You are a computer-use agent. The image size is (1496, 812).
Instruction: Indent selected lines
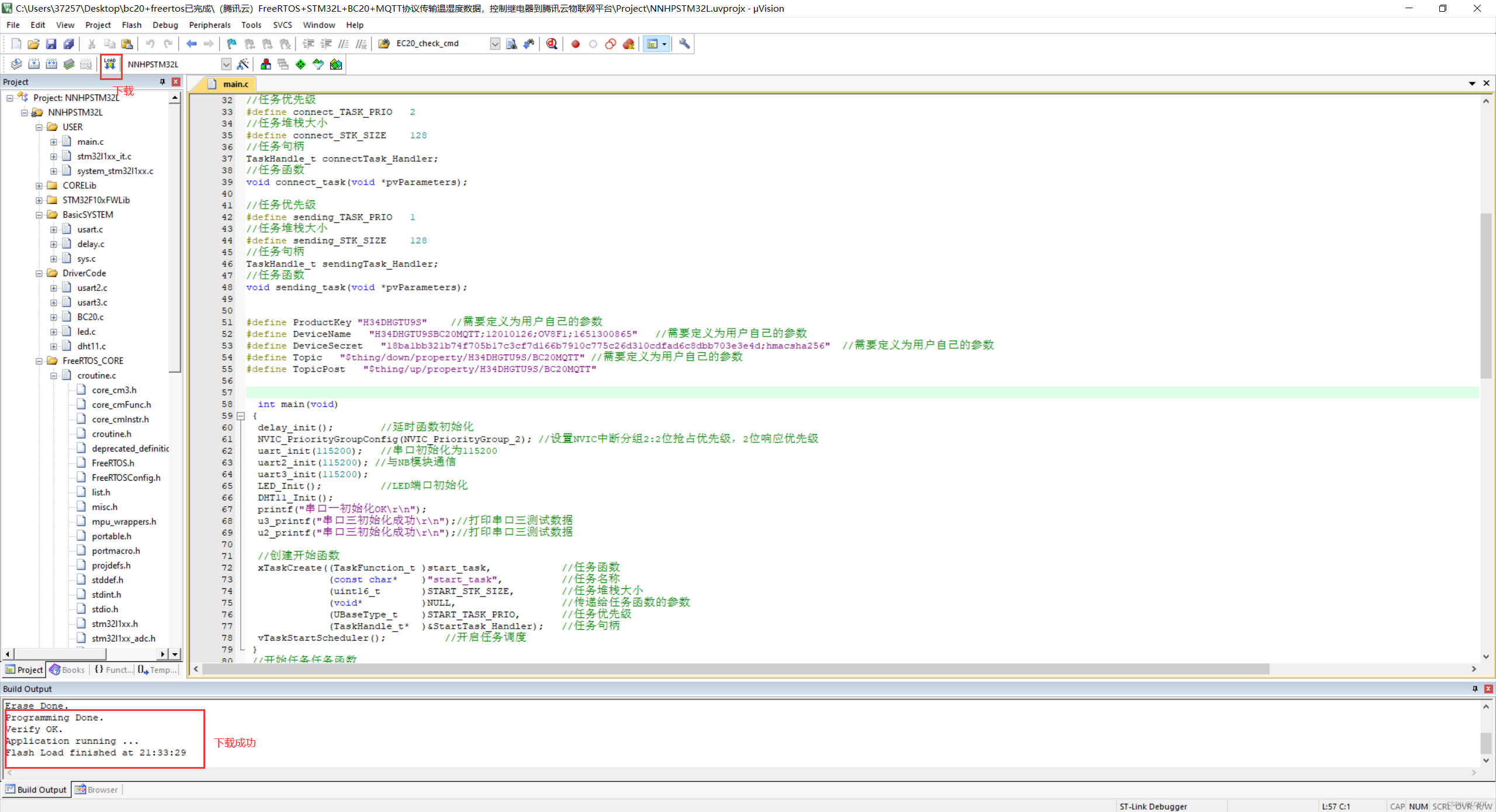coord(309,44)
